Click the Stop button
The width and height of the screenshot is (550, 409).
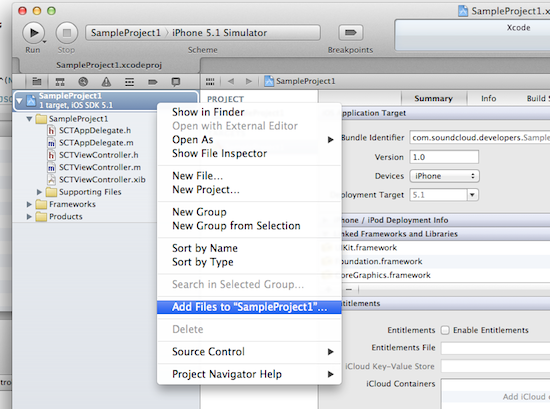(67, 33)
